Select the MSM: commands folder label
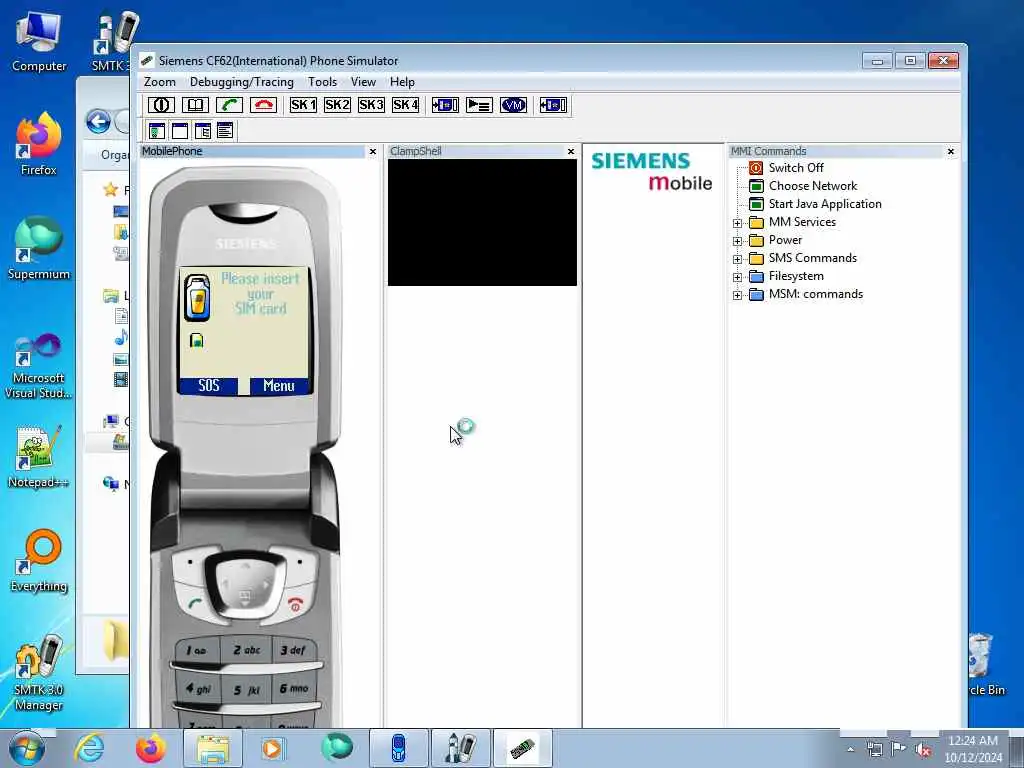 [x=816, y=294]
